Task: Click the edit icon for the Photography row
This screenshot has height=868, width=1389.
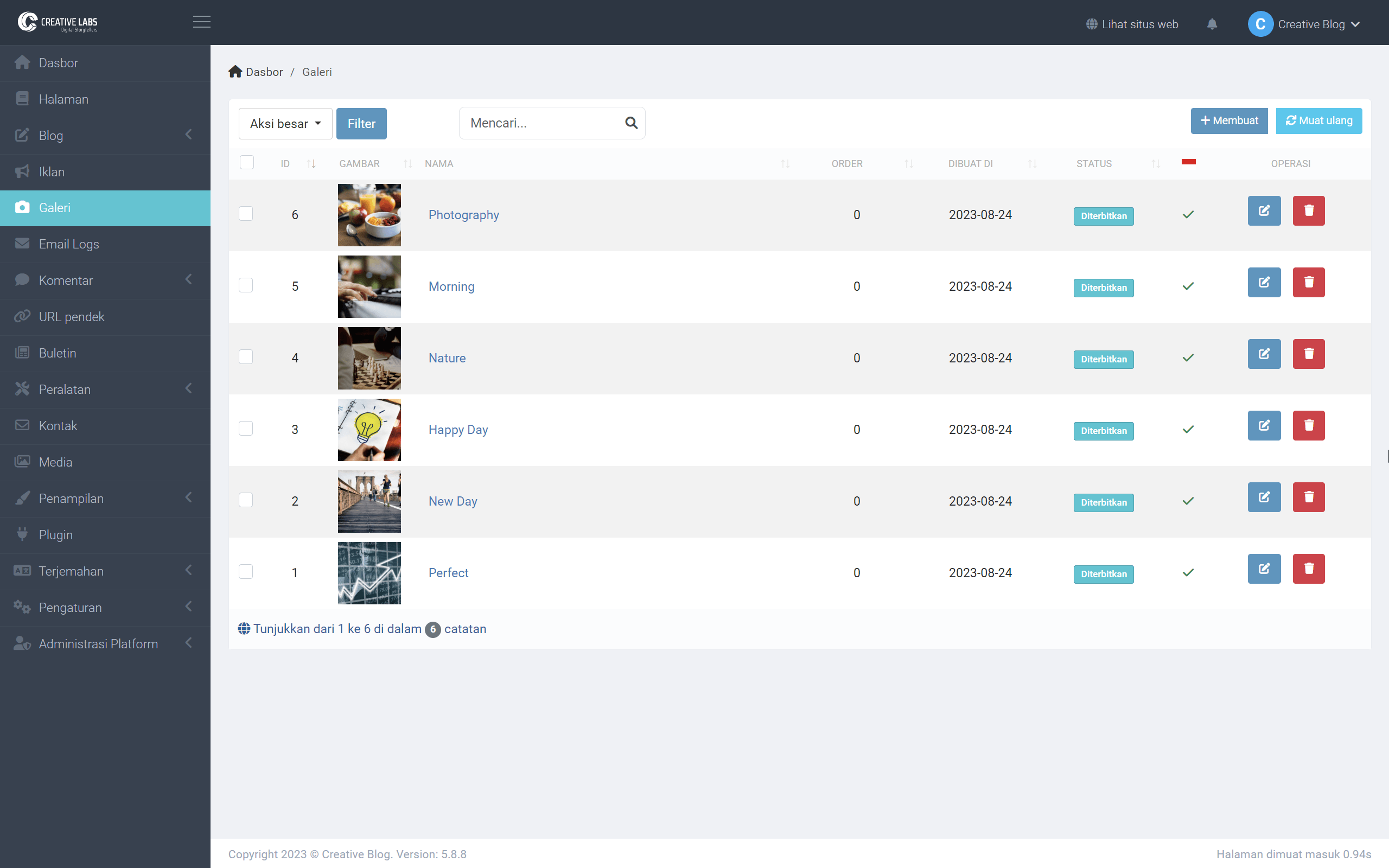Action: [x=1264, y=210]
